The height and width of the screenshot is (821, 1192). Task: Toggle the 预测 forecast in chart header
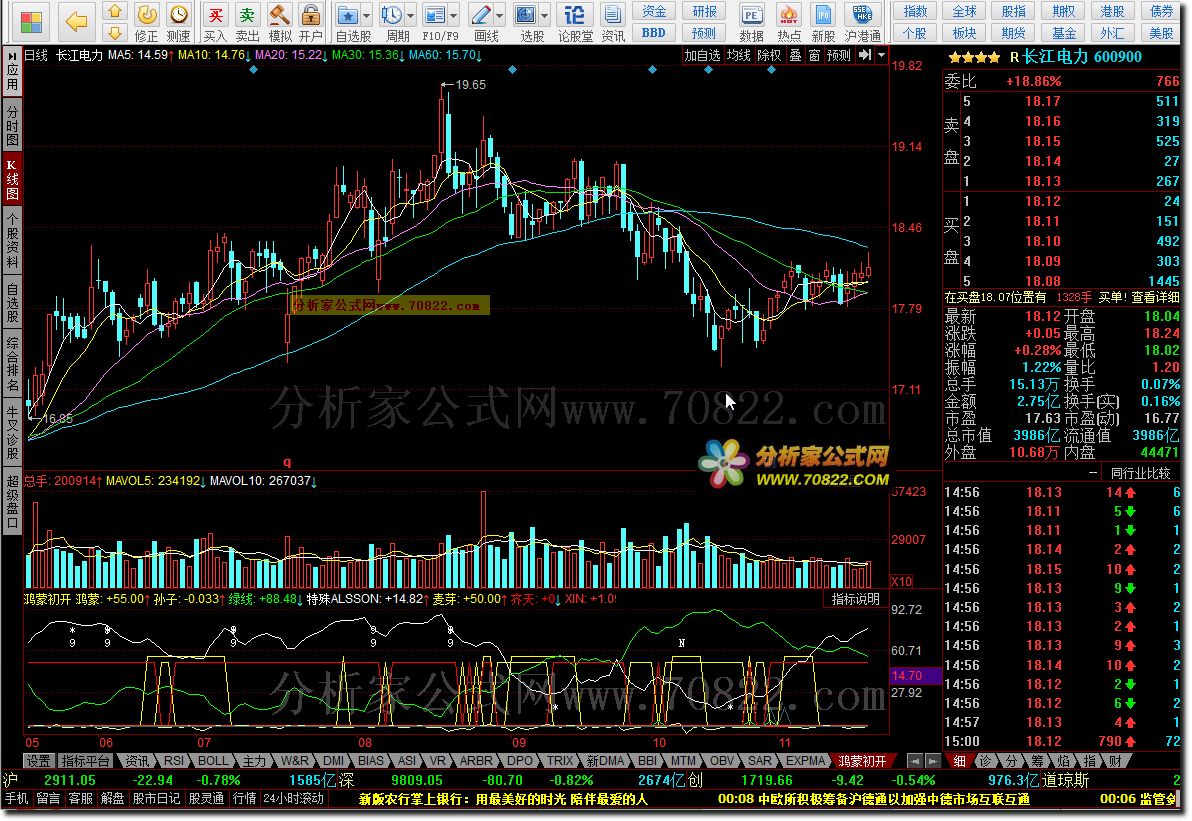tap(839, 55)
